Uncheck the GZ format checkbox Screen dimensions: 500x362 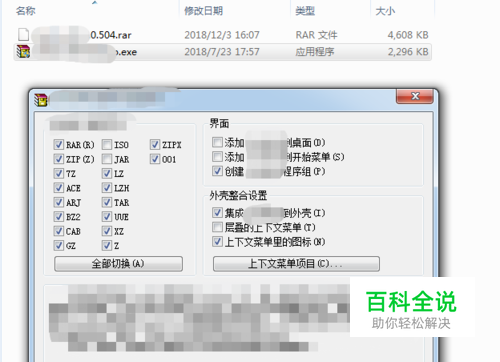coord(58,246)
